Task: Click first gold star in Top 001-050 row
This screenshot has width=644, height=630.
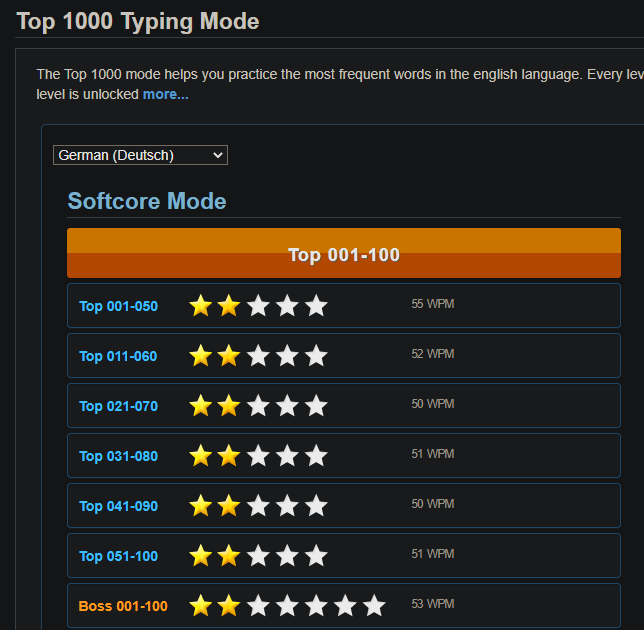Action: tap(201, 306)
